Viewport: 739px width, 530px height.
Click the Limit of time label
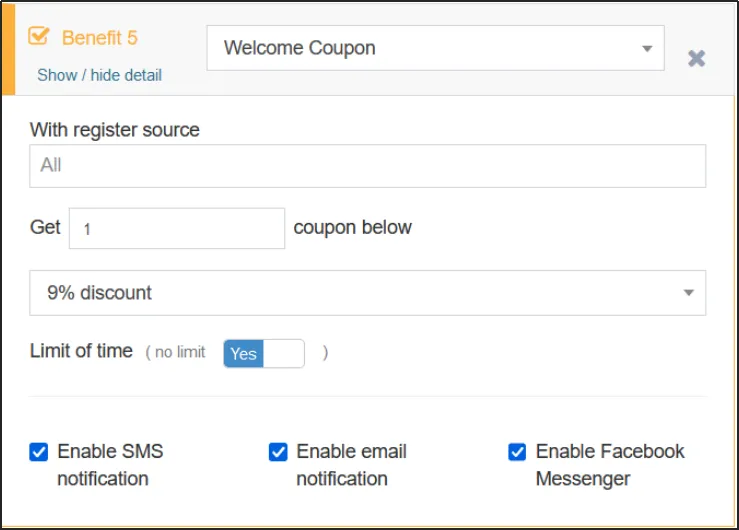click(81, 351)
